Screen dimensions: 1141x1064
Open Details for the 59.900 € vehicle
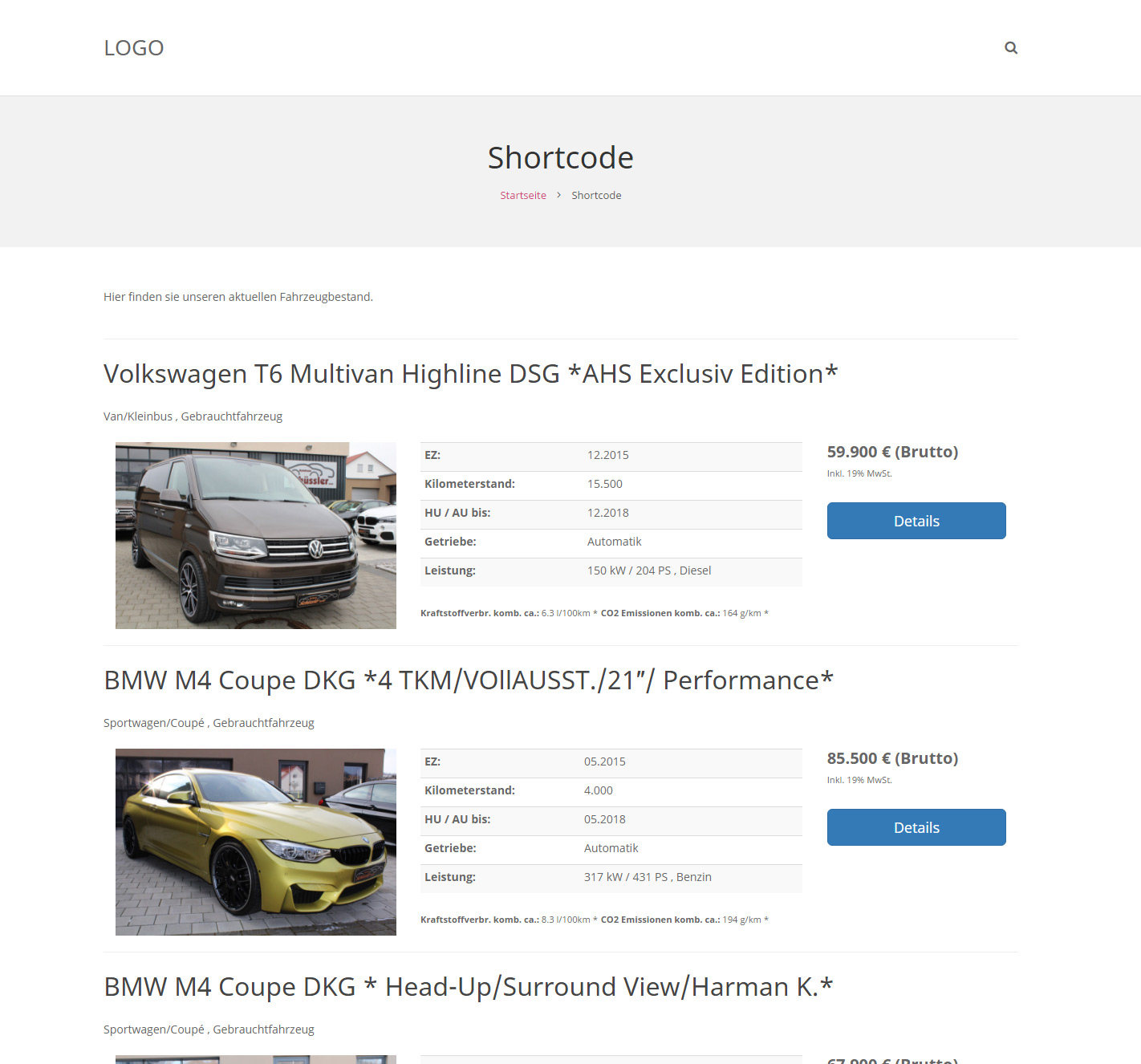[916, 521]
